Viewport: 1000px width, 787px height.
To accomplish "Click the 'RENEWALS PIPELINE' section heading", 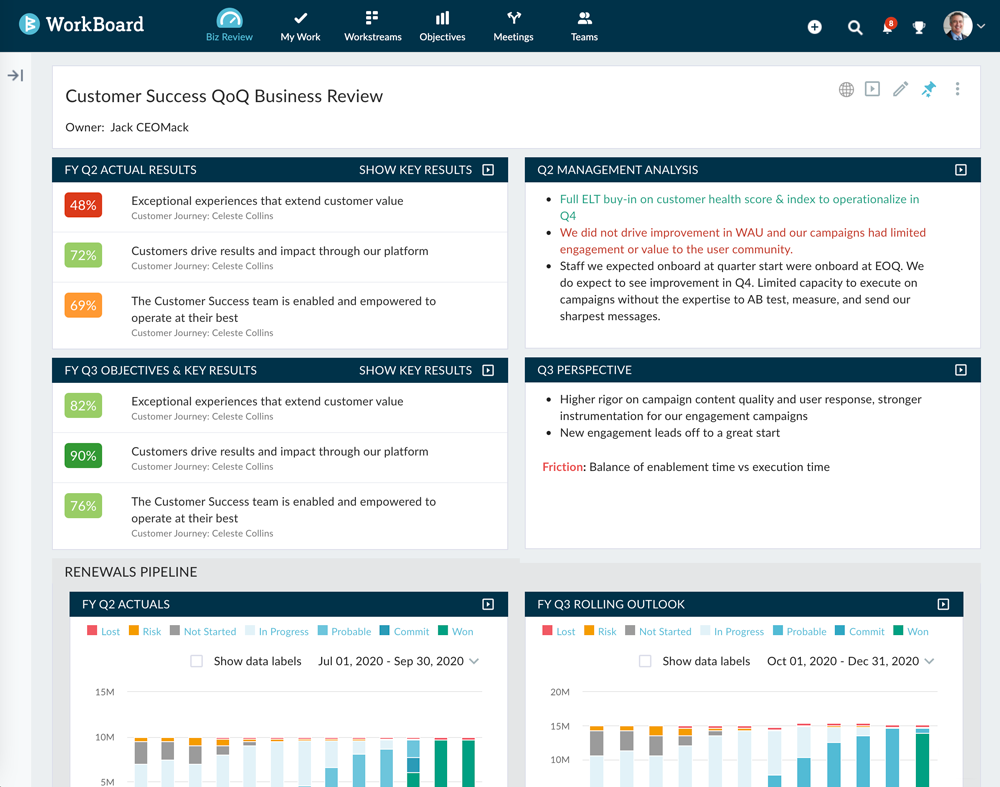I will (x=131, y=571).
